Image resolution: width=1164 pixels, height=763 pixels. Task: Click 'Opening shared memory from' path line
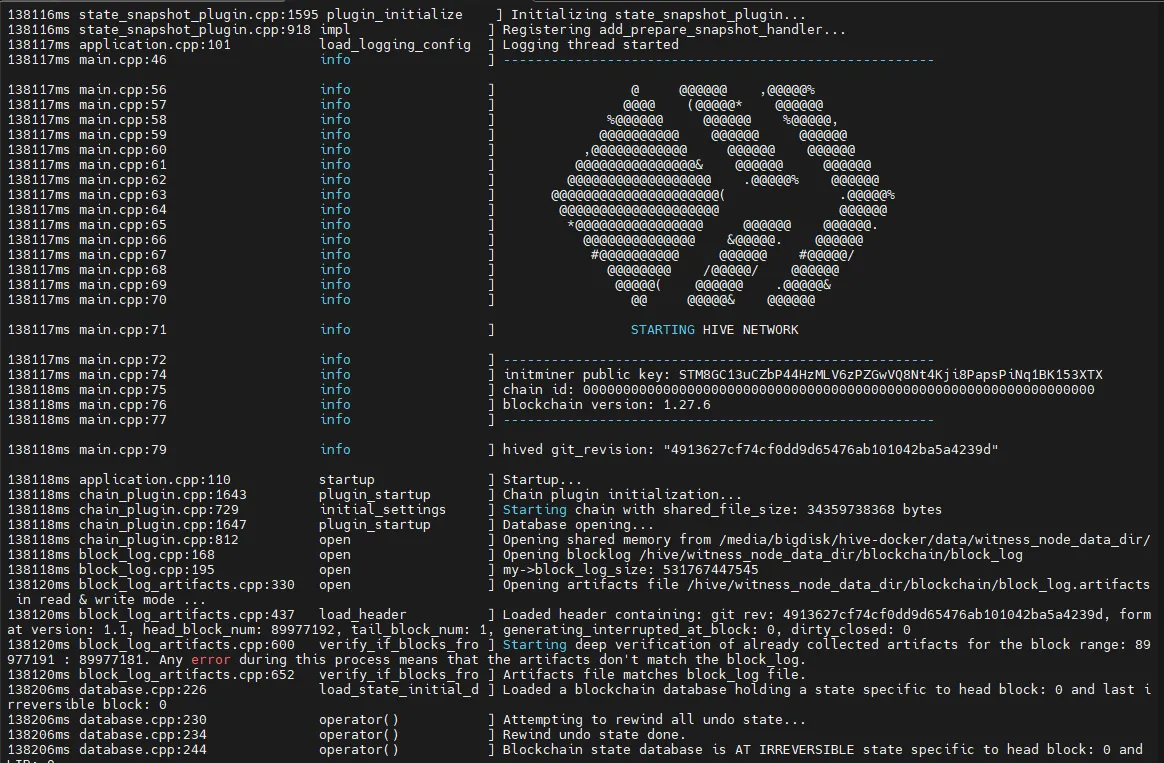point(826,540)
